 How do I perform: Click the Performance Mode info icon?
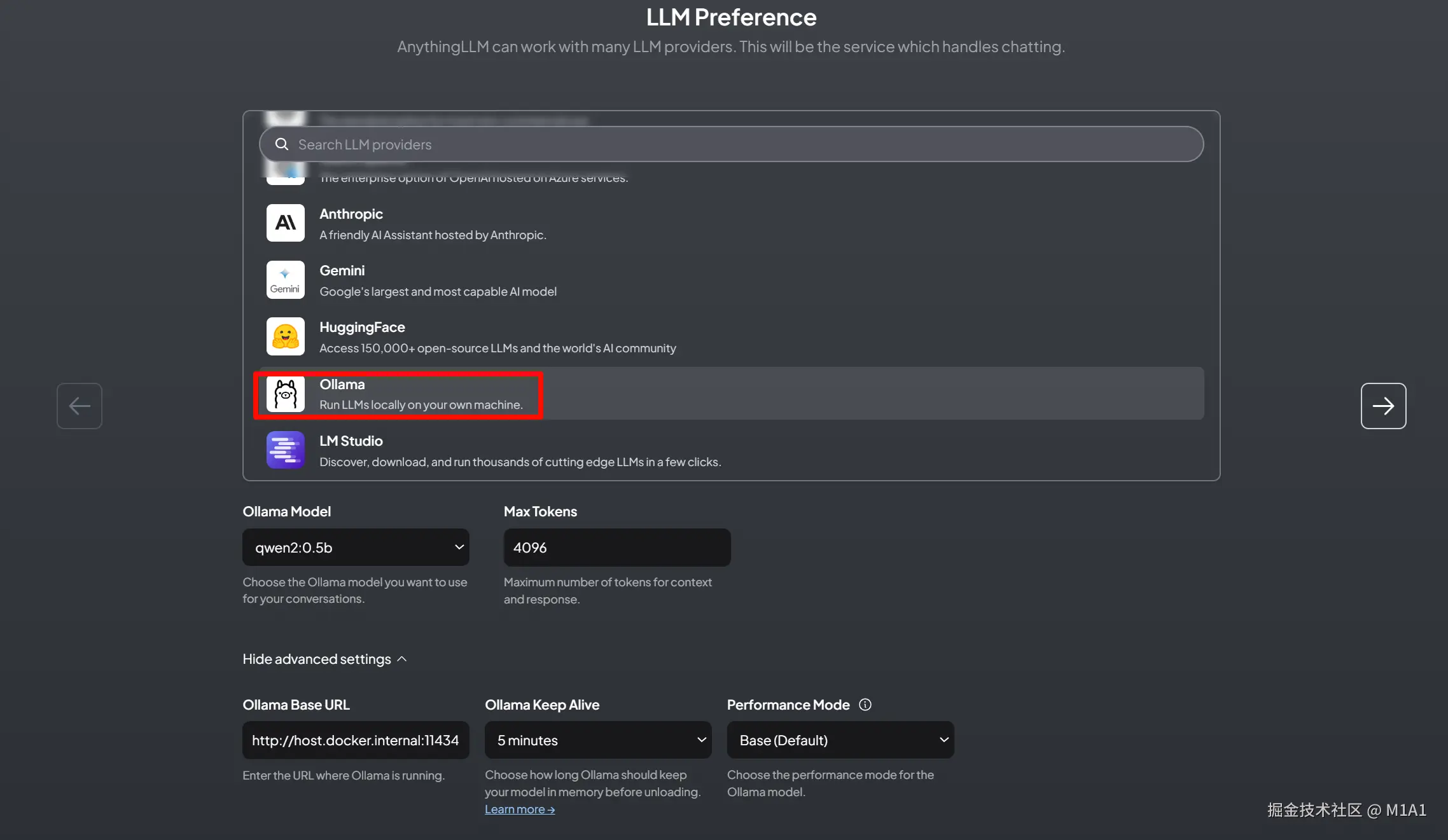[865, 705]
